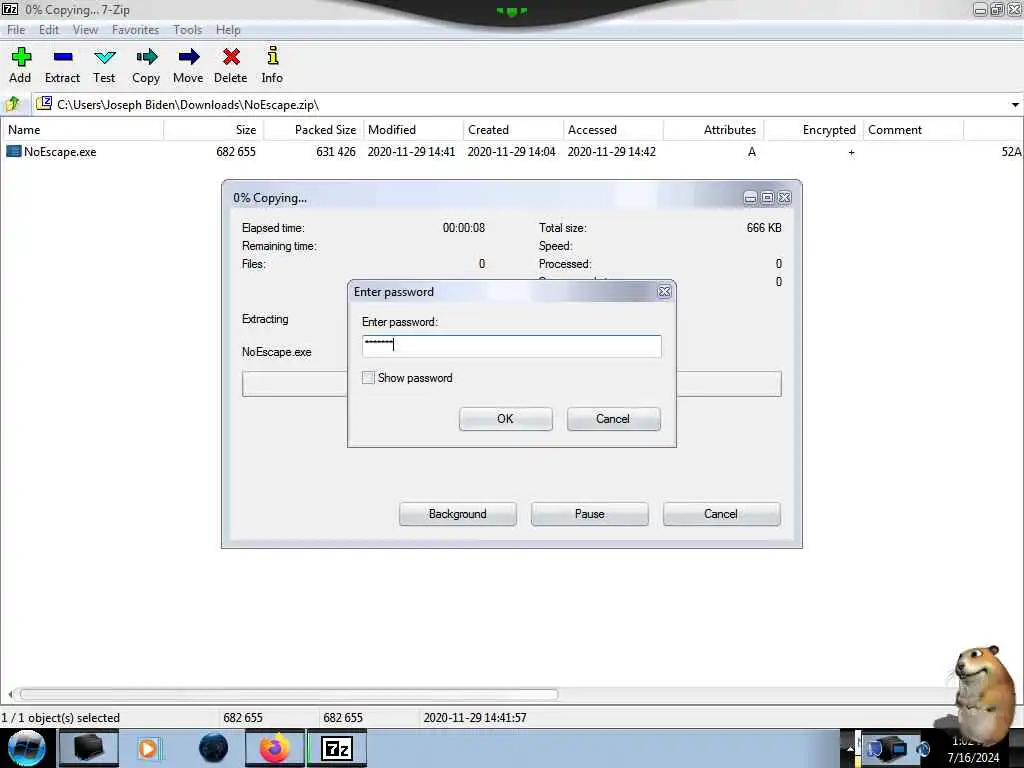Click the Copy toolbar icon
Screen dimensions: 1024x768
(x=146, y=57)
